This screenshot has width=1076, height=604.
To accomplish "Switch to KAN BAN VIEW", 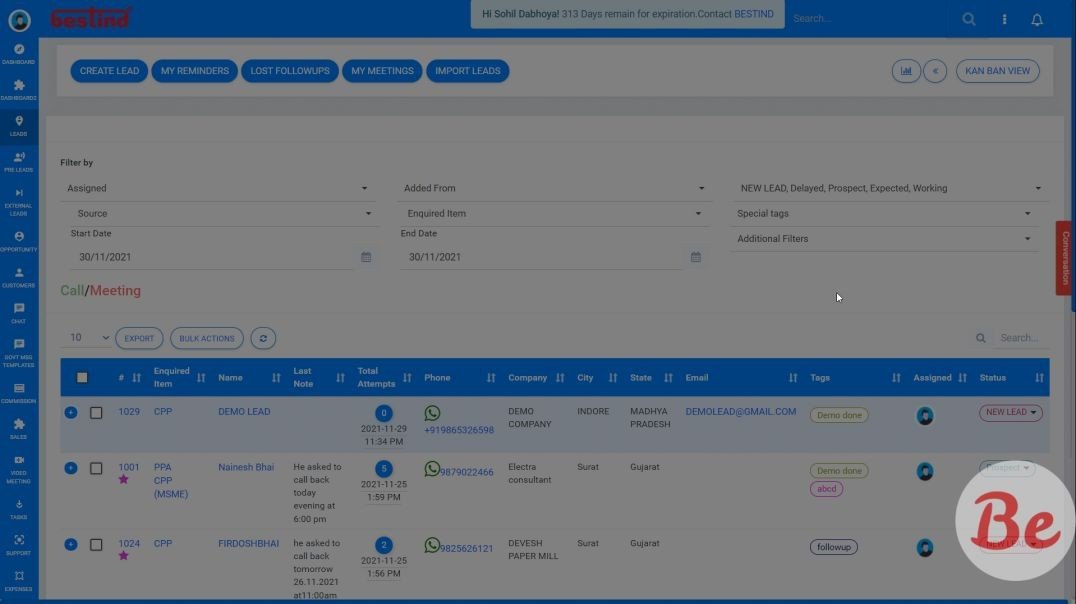I will [997, 71].
